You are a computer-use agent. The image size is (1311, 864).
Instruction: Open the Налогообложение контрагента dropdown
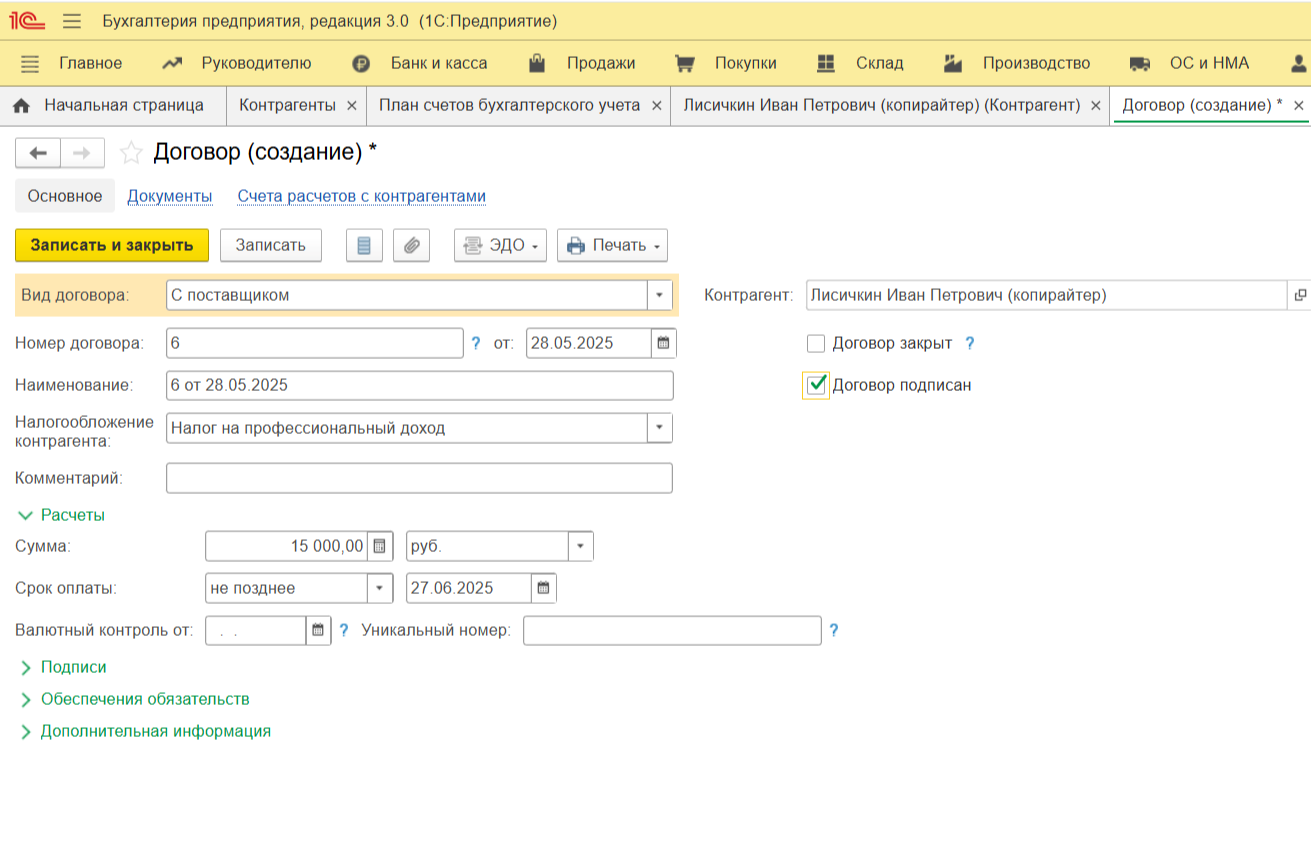[x=660, y=428]
